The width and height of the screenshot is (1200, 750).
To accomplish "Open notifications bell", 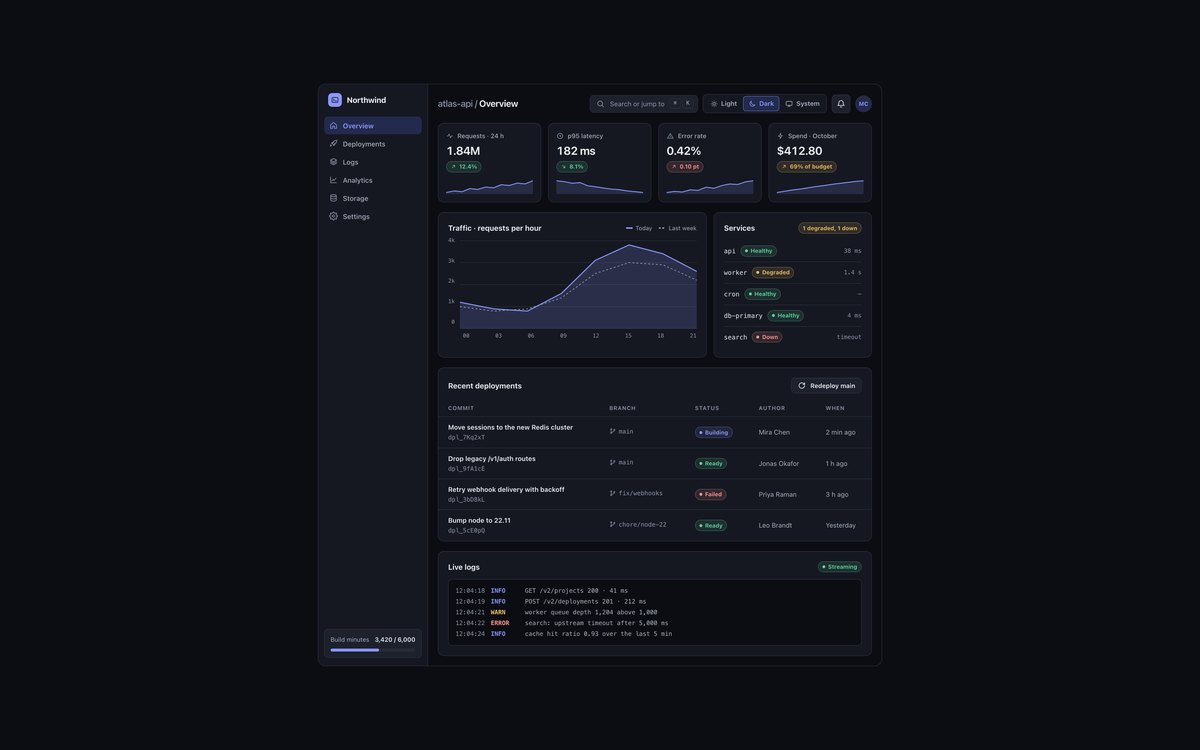I will 841,104.
